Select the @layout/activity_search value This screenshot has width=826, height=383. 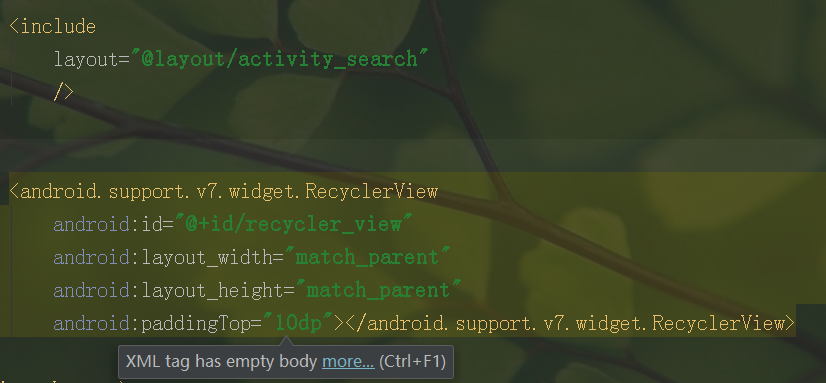click(280, 60)
